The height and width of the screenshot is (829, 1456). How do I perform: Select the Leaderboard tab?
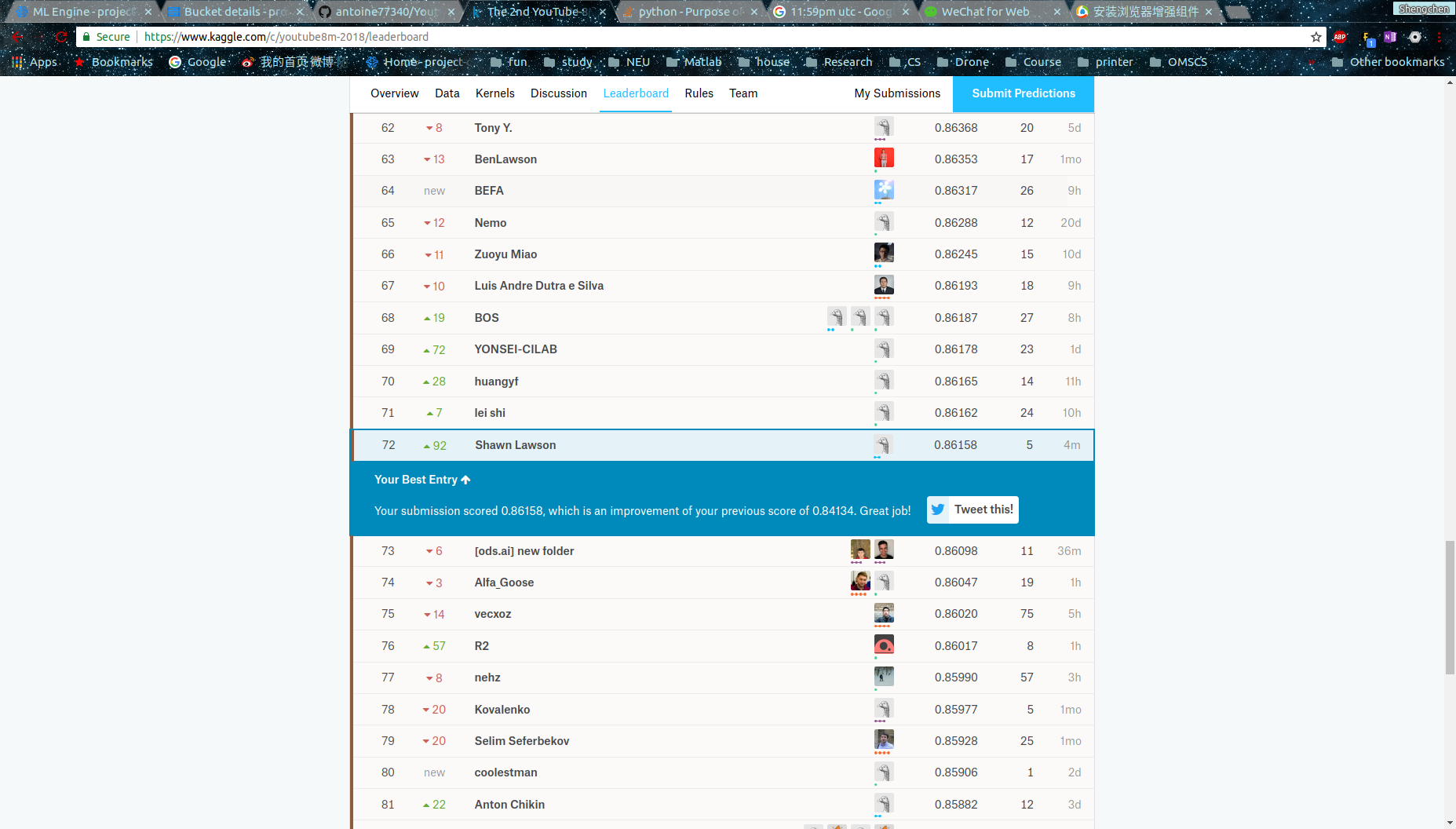(x=636, y=93)
